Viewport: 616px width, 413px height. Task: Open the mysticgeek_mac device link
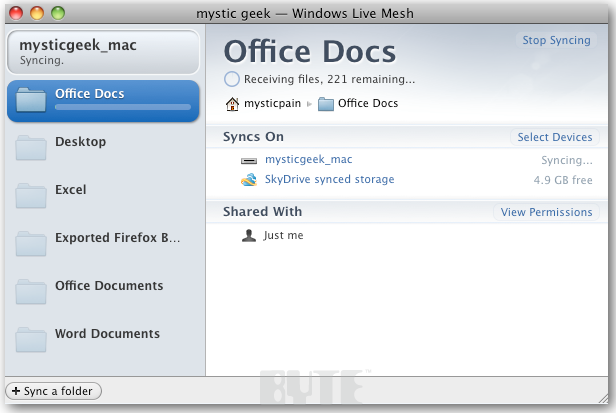308,159
